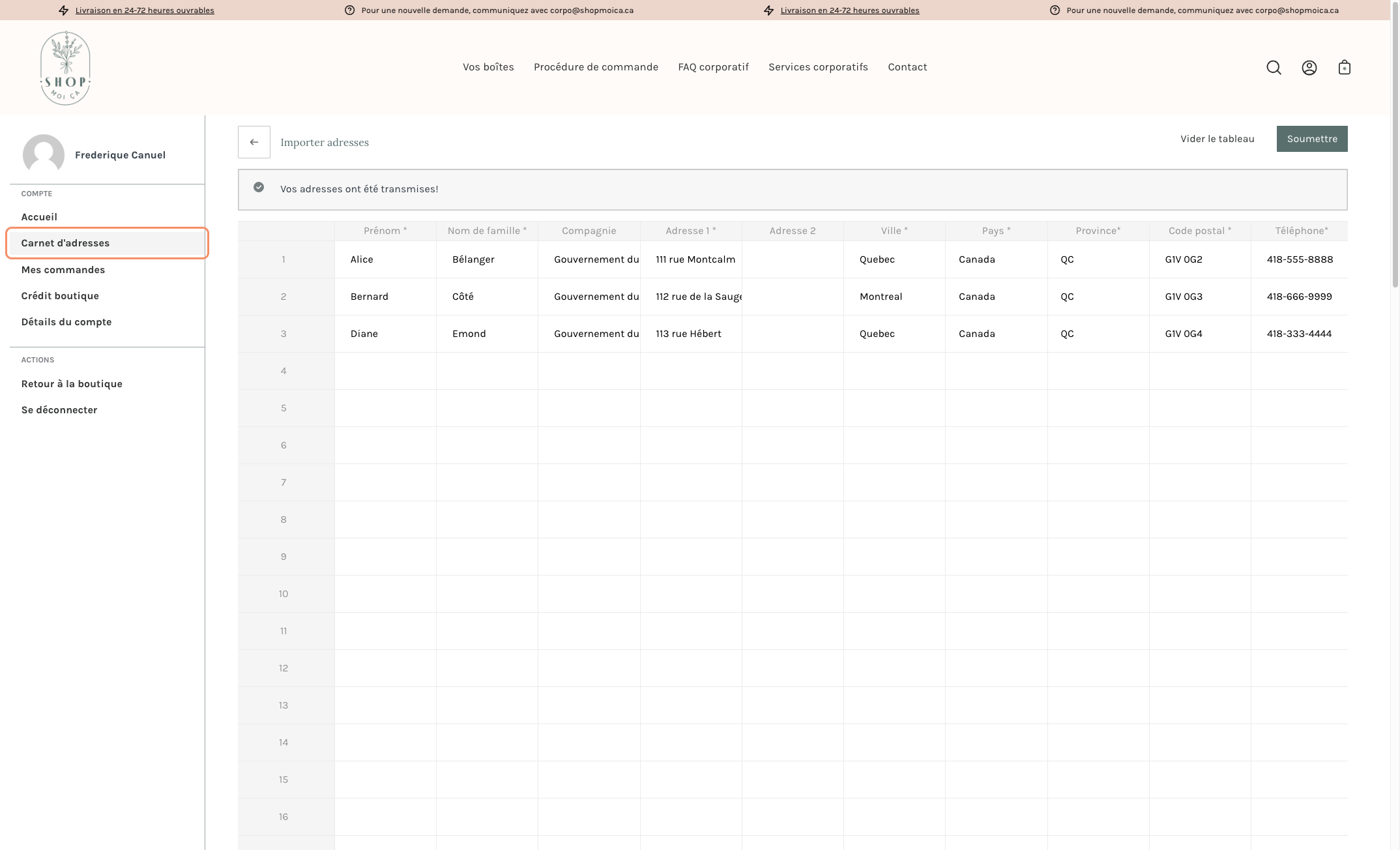Viewport: 1400px width, 850px height.
Task: Select the Montreal city cell
Action: click(894, 297)
